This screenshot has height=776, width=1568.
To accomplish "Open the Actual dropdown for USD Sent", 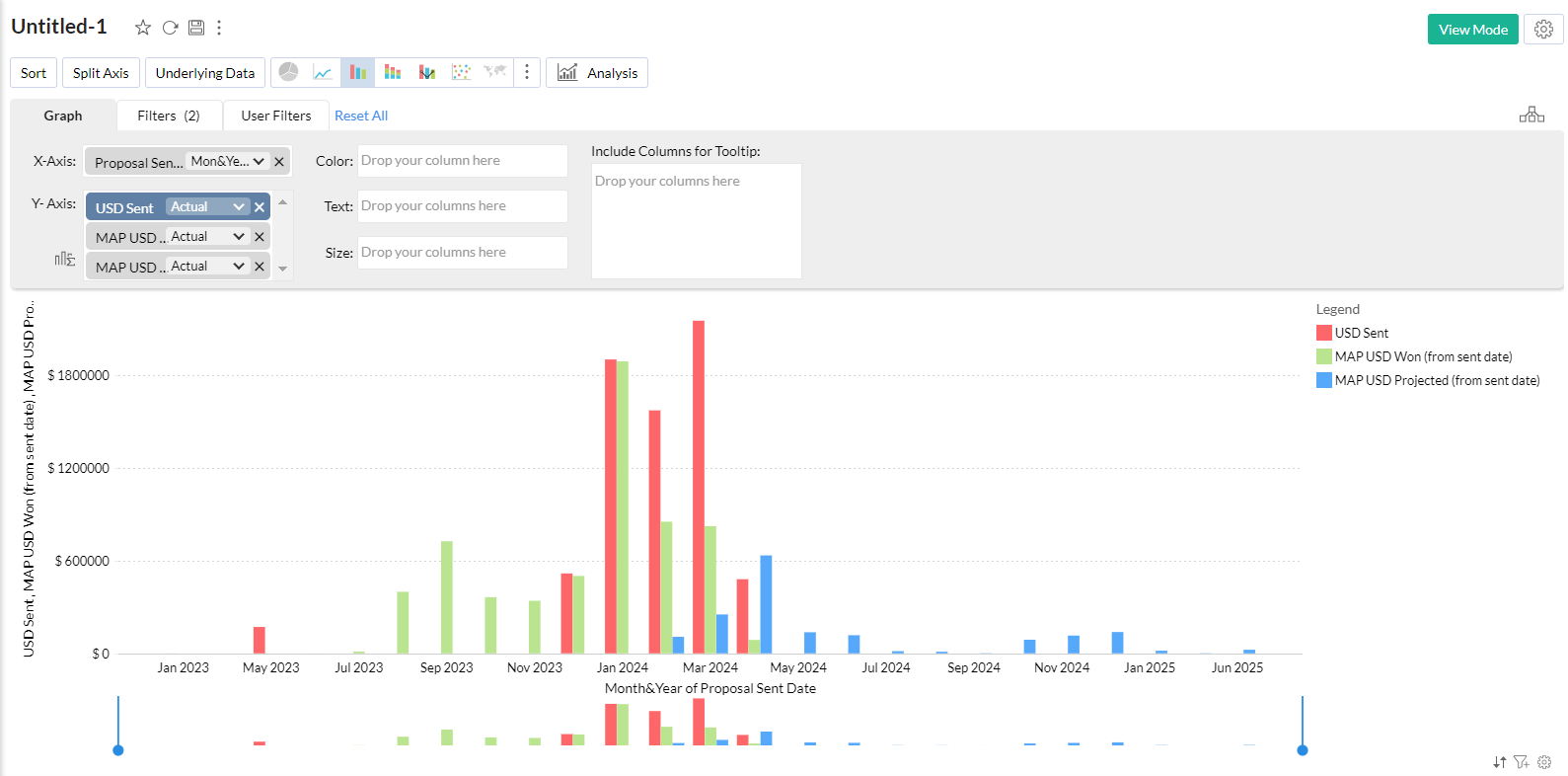I will click(207, 206).
